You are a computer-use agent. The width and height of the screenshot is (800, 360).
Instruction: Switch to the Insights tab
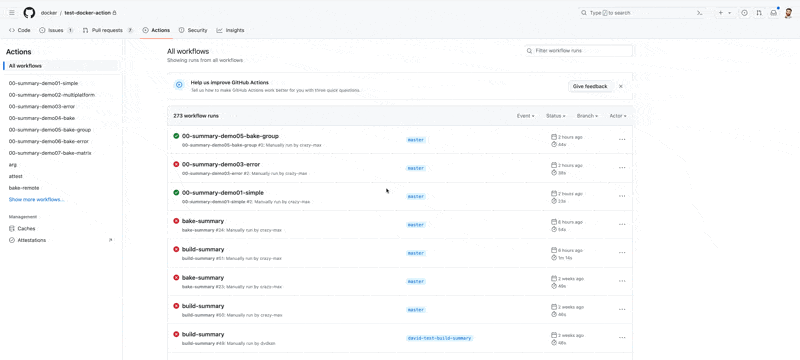230,30
